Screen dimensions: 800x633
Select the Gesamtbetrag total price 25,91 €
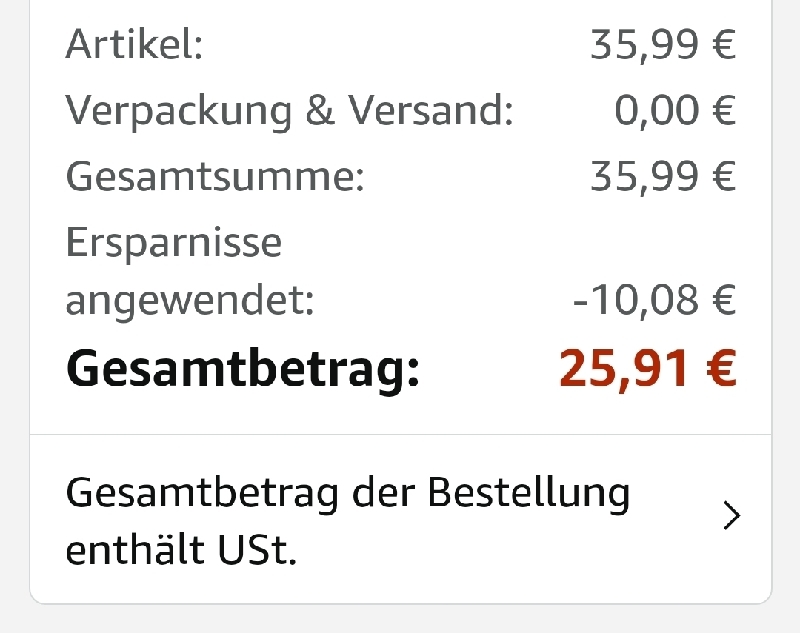click(647, 368)
